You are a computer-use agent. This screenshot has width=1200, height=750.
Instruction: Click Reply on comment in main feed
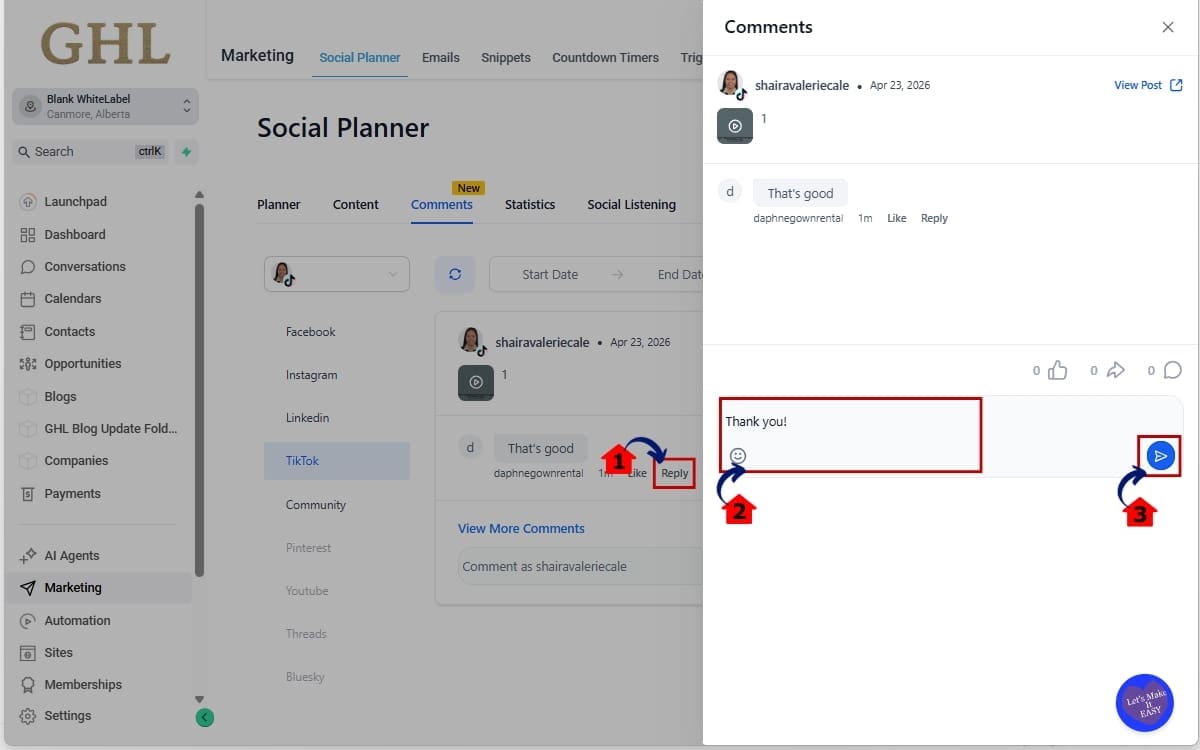click(675, 474)
